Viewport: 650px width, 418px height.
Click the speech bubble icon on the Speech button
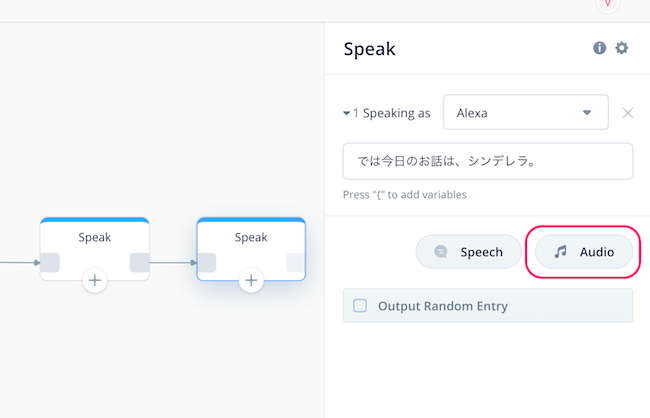coord(441,252)
